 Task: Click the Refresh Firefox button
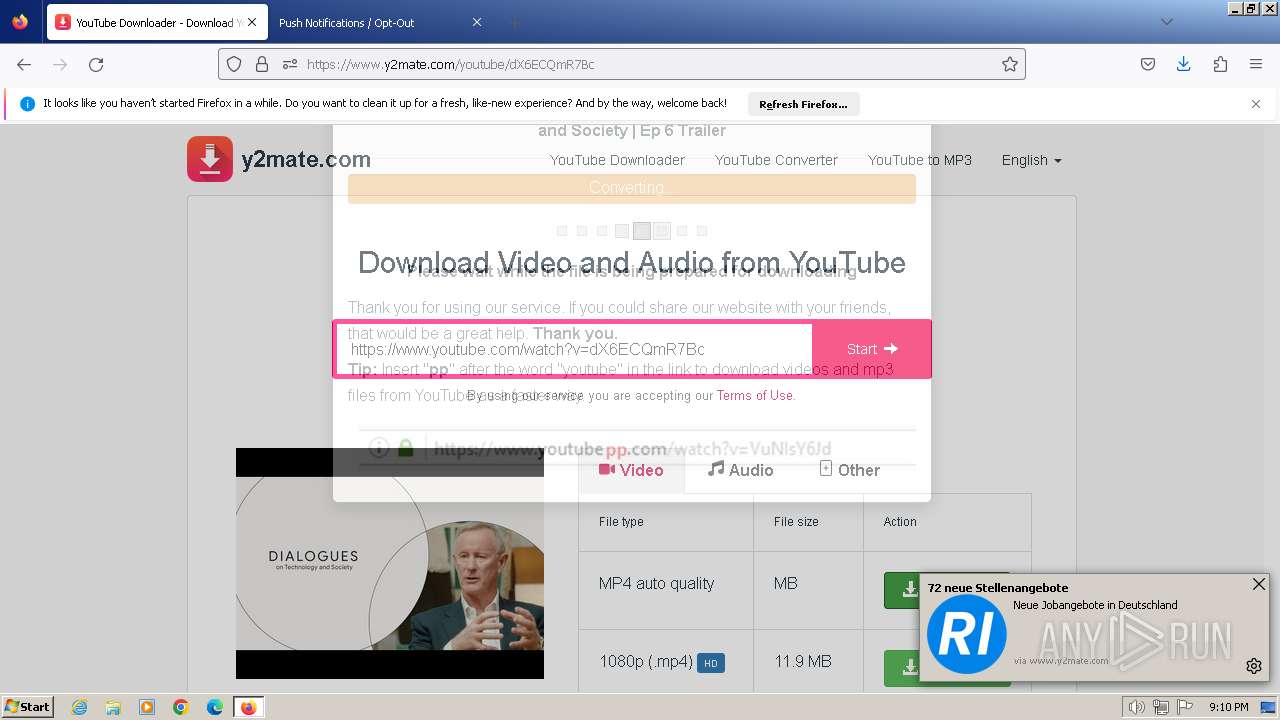[803, 104]
